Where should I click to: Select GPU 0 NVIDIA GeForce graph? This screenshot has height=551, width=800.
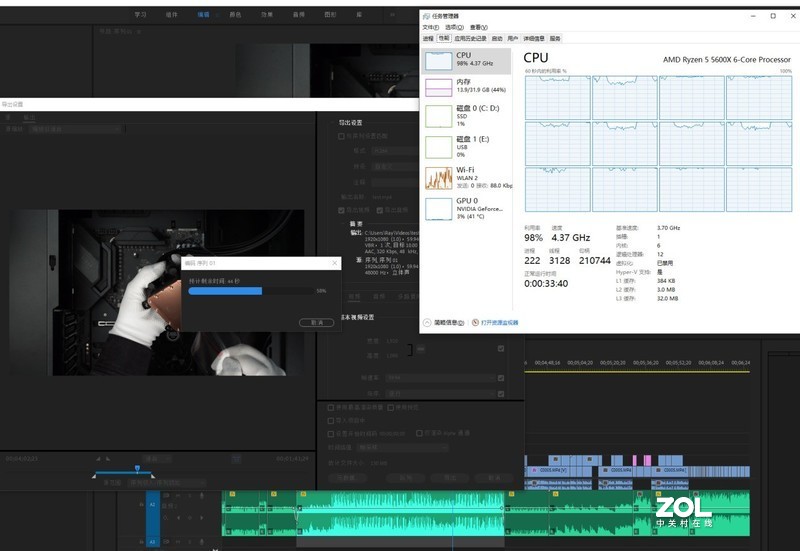tap(438, 208)
